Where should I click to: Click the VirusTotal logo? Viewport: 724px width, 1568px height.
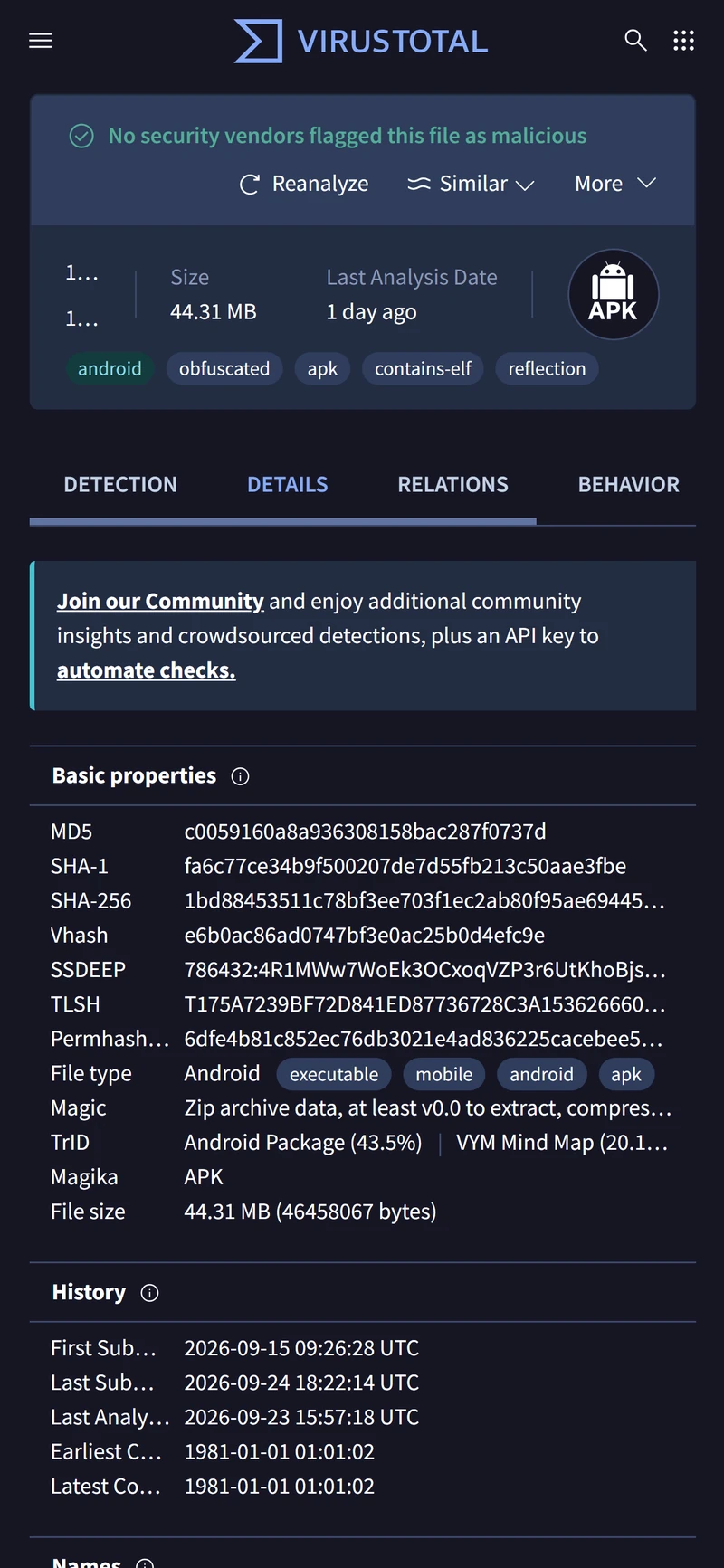(x=361, y=41)
